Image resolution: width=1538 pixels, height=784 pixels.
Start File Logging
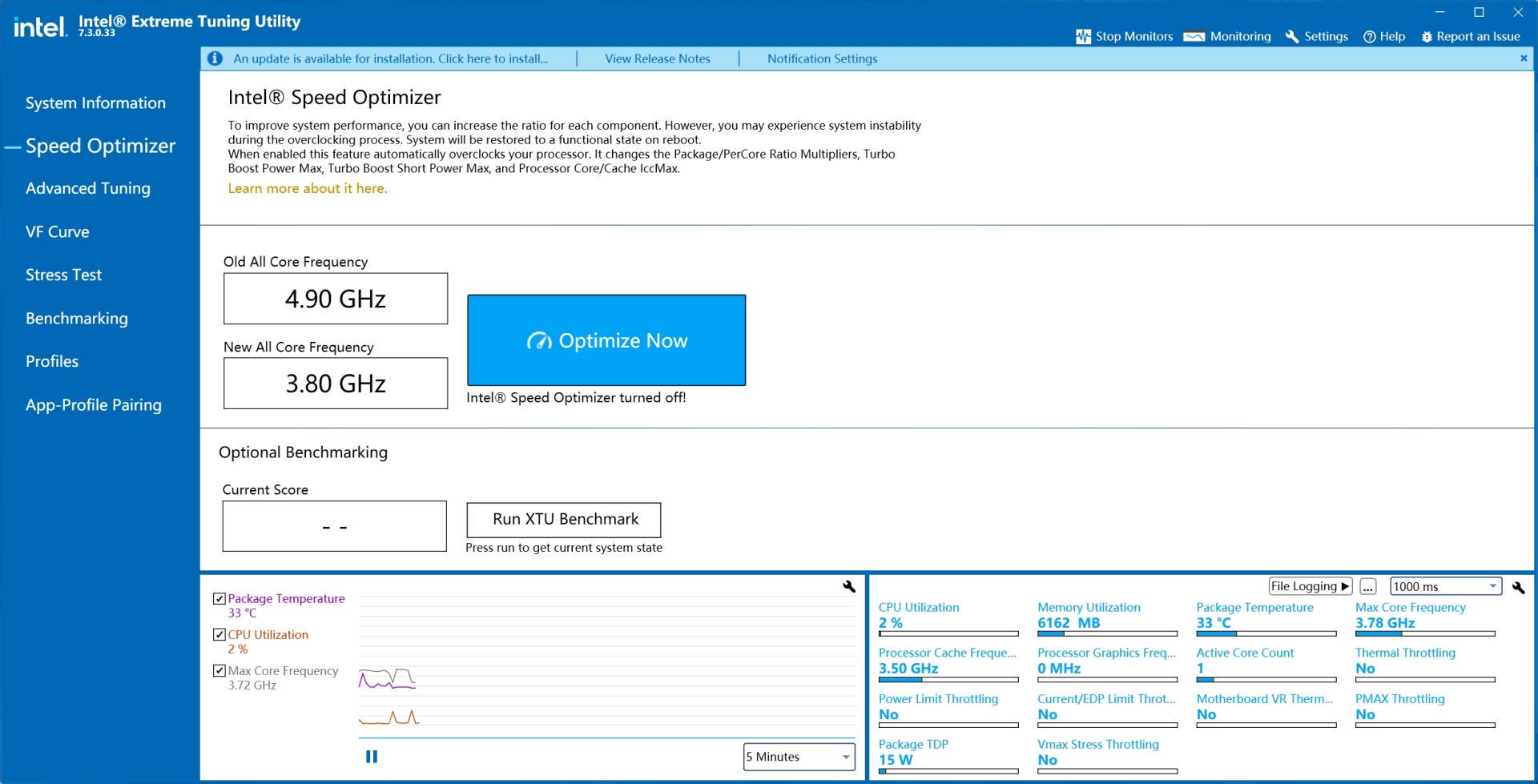(x=1310, y=586)
